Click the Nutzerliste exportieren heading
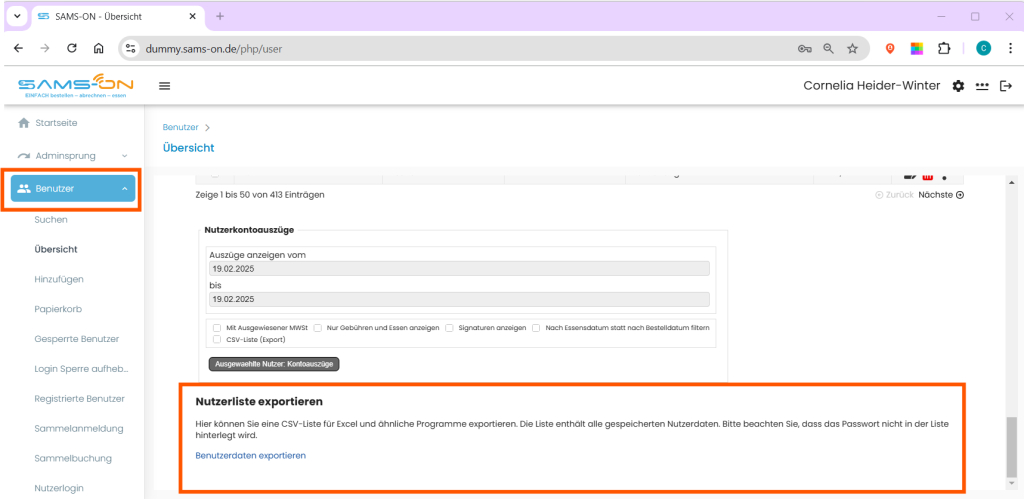Viewport: 1024px width, 499px height. [259, 401]
